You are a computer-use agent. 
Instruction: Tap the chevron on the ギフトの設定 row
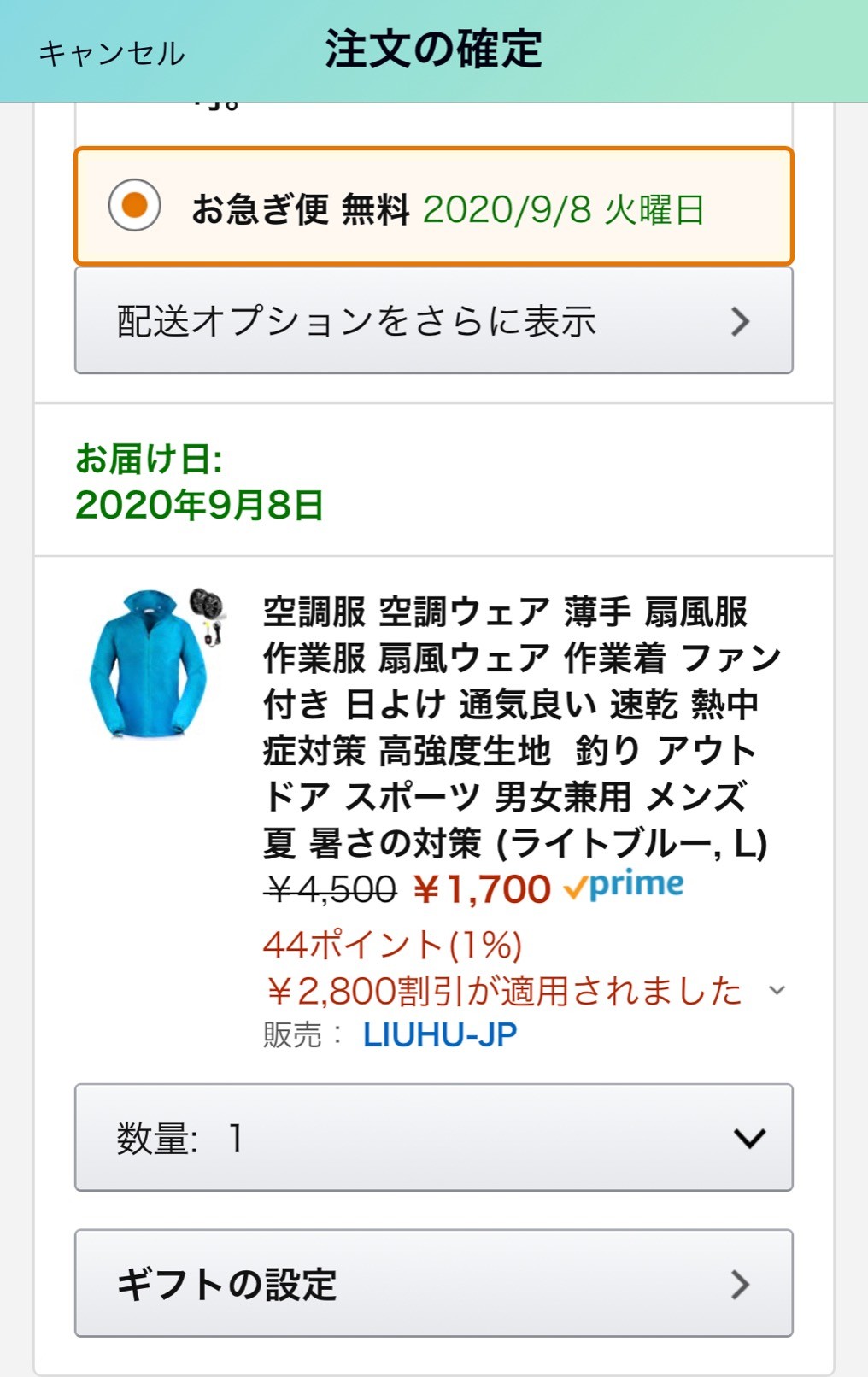740,1284
